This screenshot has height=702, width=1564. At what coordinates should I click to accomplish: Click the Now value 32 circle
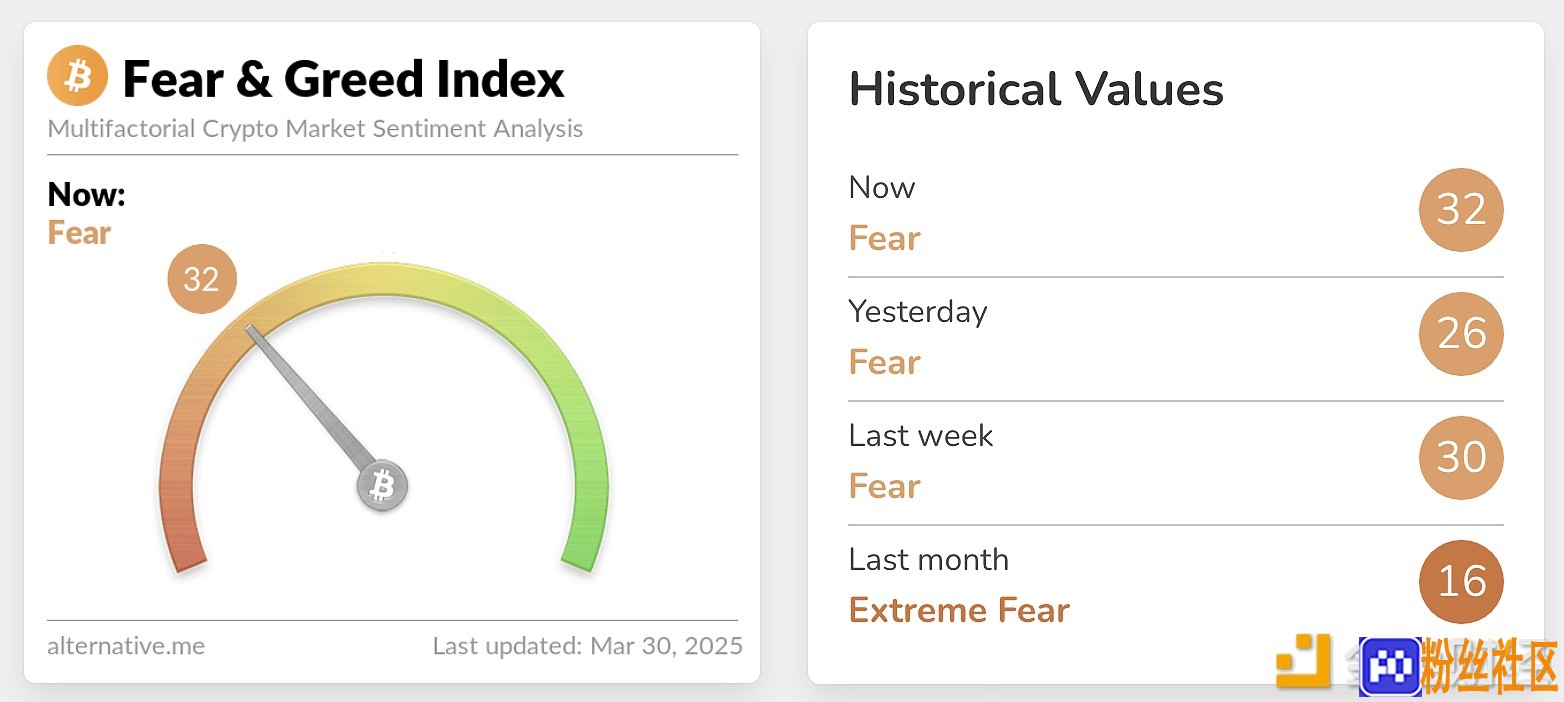pyautogui.click(x=1461, y=210)
